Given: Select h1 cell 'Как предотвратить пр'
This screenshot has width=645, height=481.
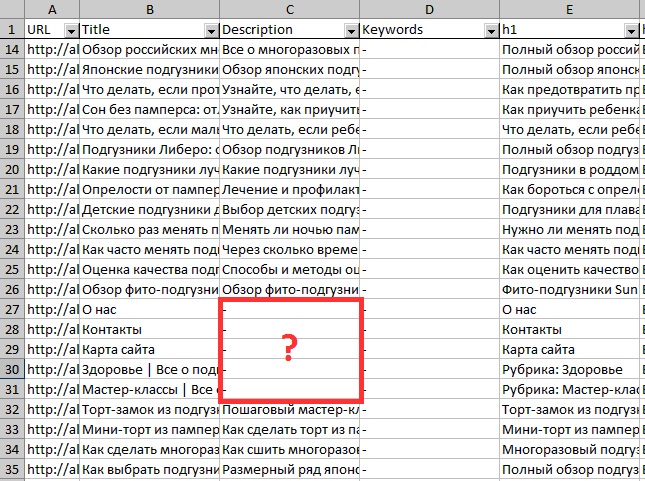Looking at the screenshot, I should [569, 90].
